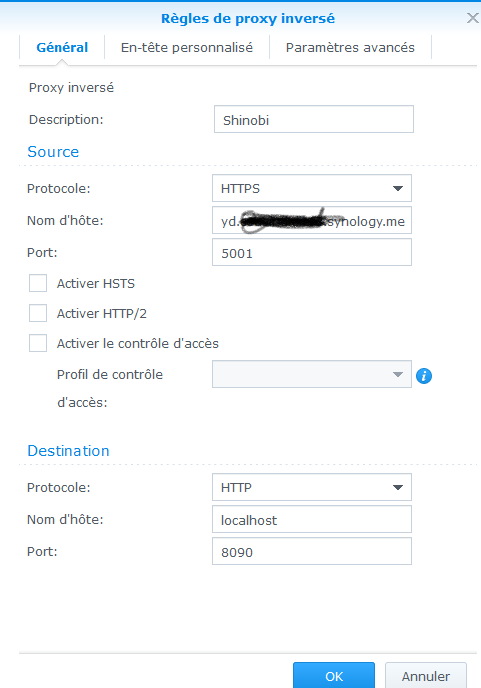This screenshot has width=481, height=688.
Task: Open the Profil de contrôle d'accès dropdown
Action: click(x=312, y=374)
